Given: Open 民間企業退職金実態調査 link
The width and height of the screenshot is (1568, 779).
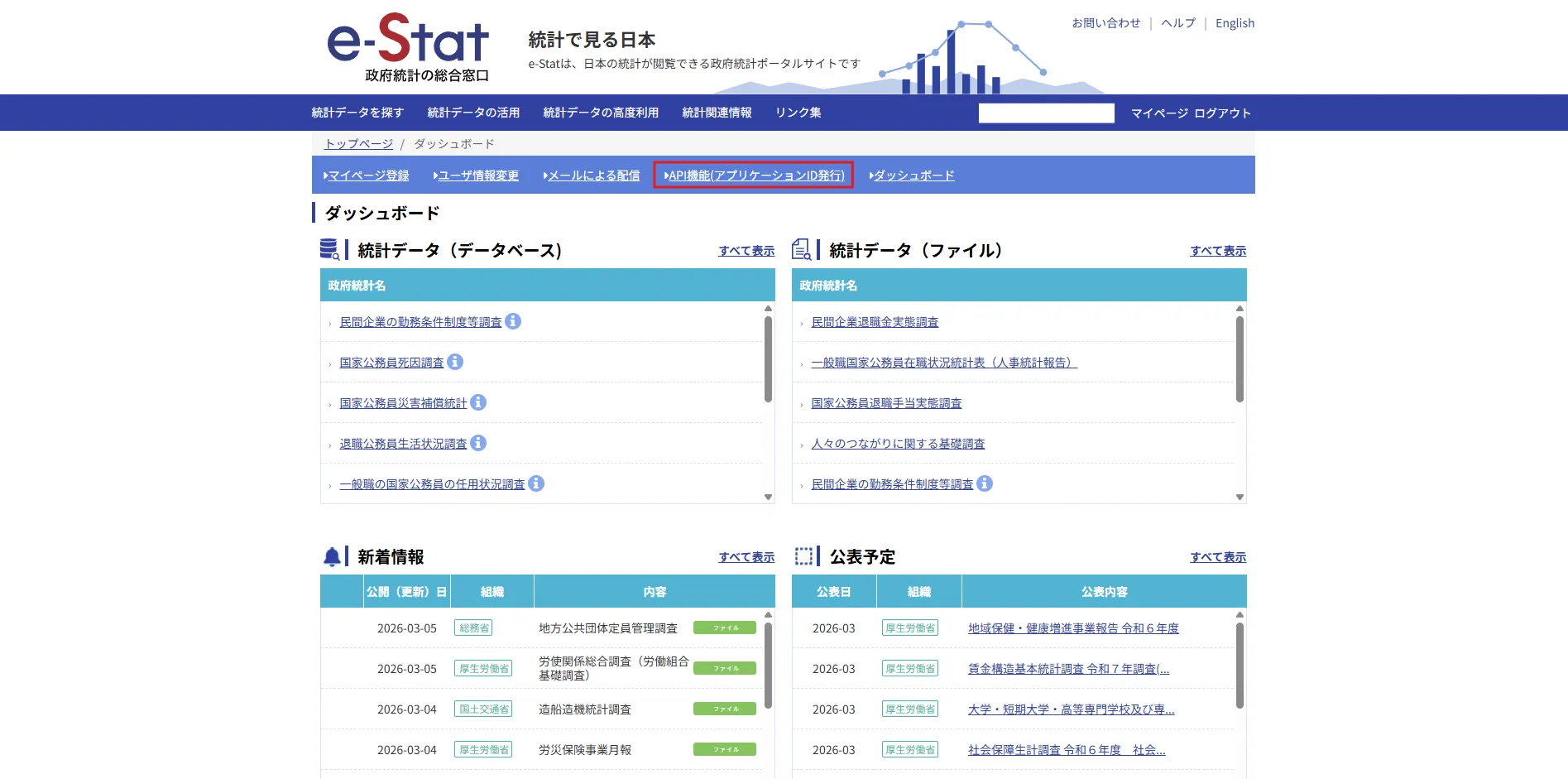Looking at the screenshot, I should pos(875,322).
